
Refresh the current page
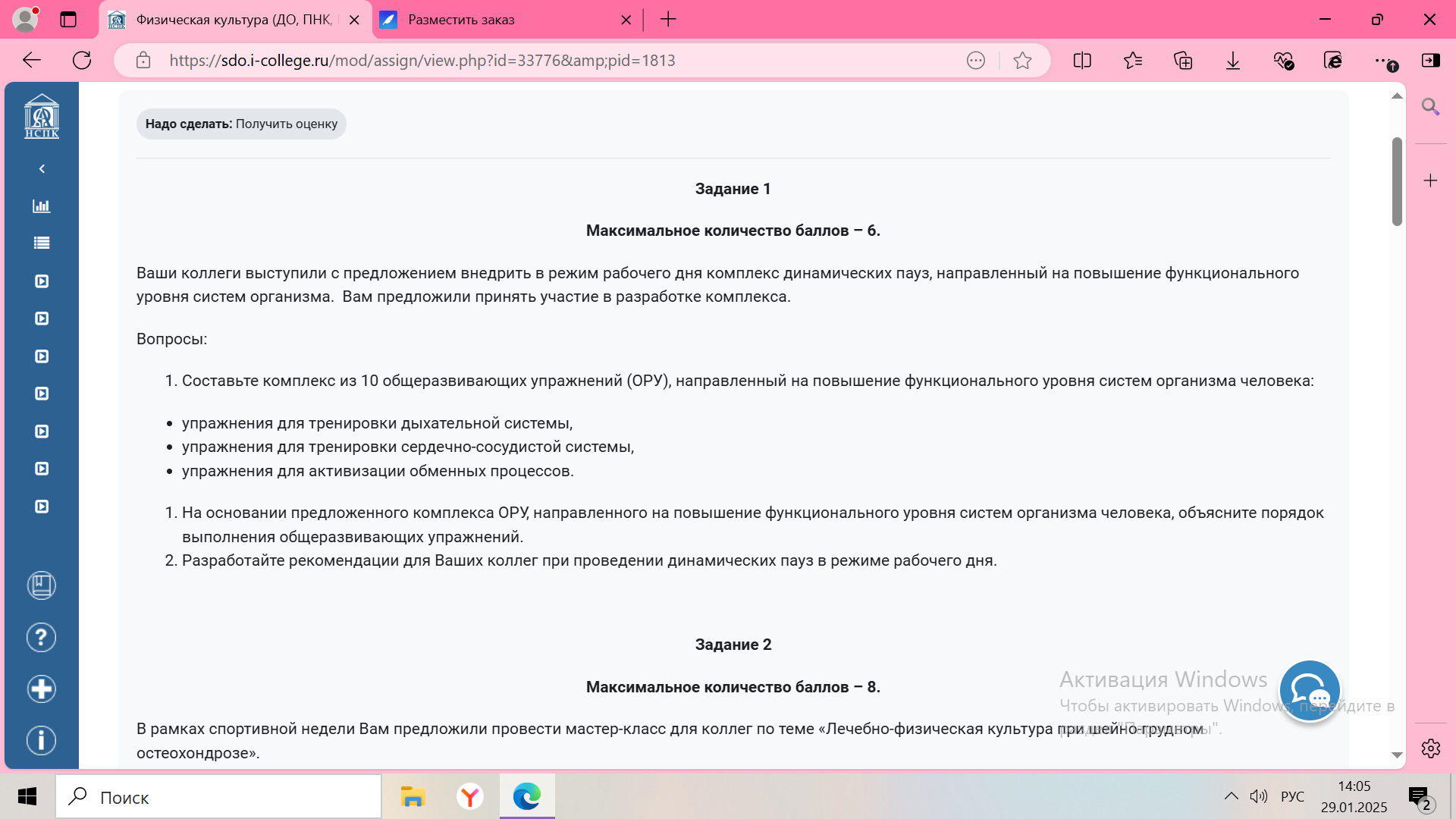coord(82,61)
